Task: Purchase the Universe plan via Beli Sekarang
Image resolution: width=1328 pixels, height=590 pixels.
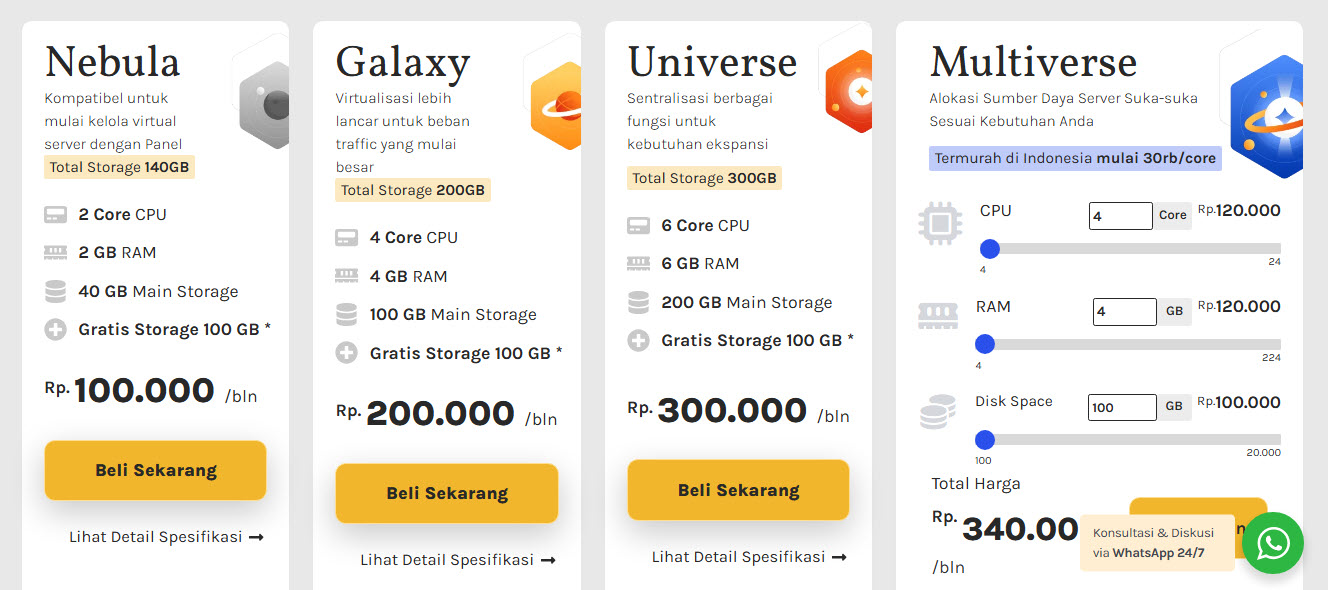Action: pos(738,490)
